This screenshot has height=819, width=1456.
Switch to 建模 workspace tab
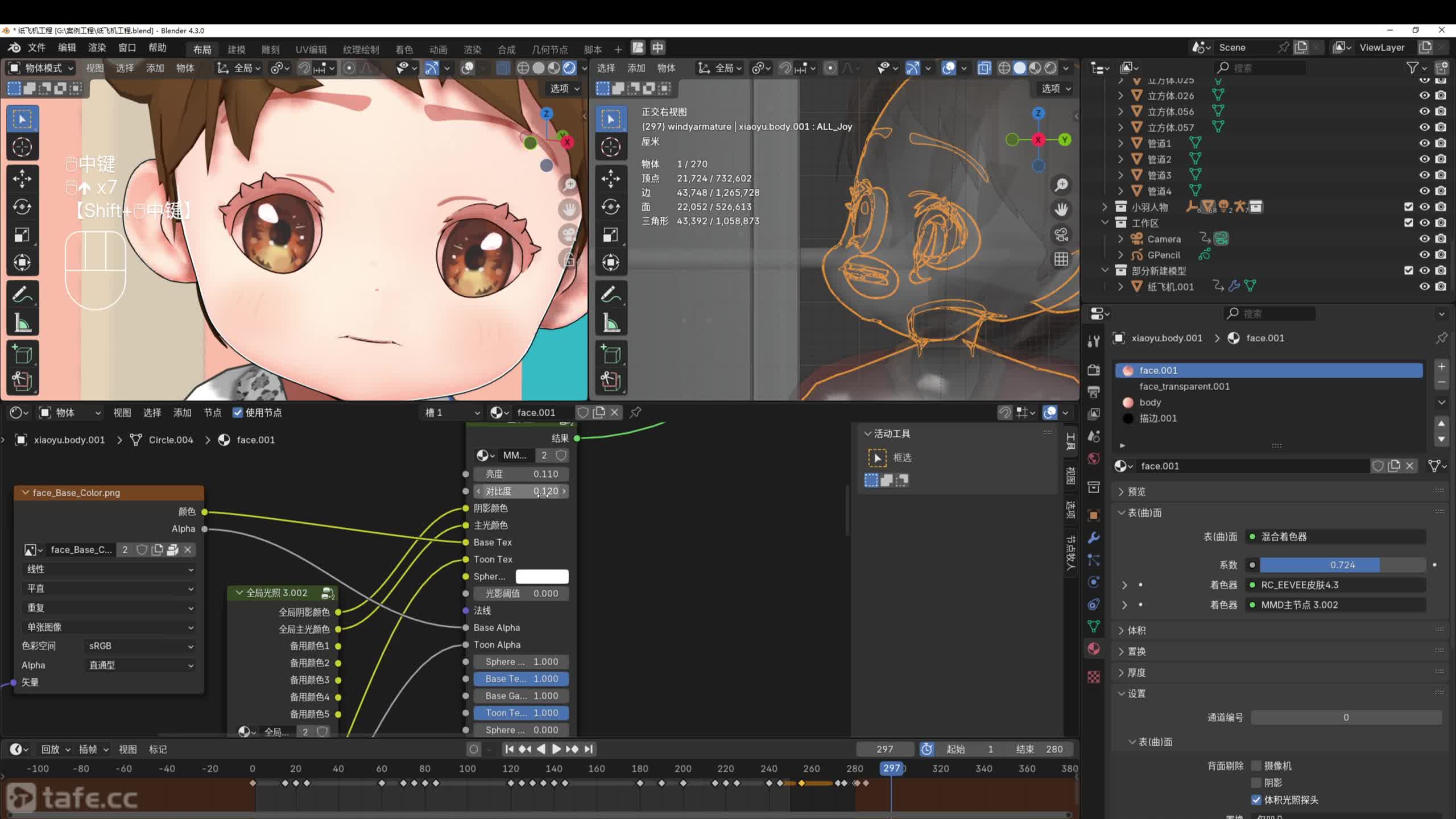tap(237, 49)
